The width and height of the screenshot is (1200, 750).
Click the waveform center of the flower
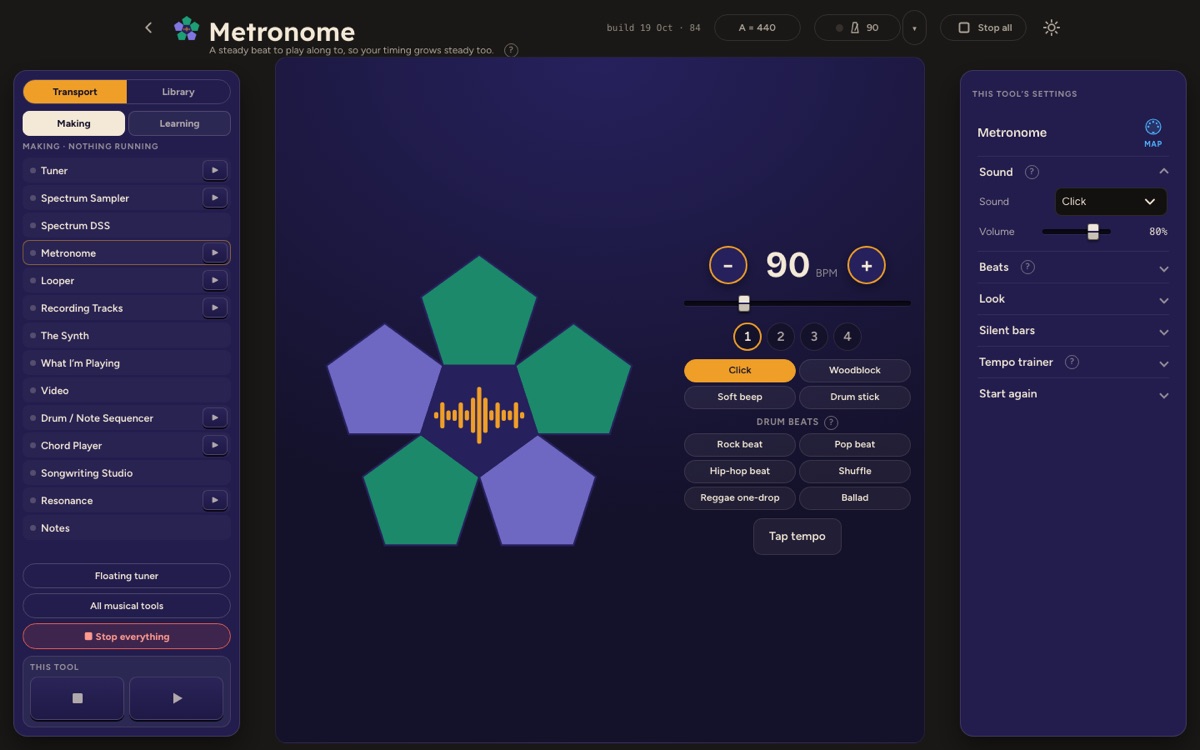pyautogui.click(x=479, y=415)
